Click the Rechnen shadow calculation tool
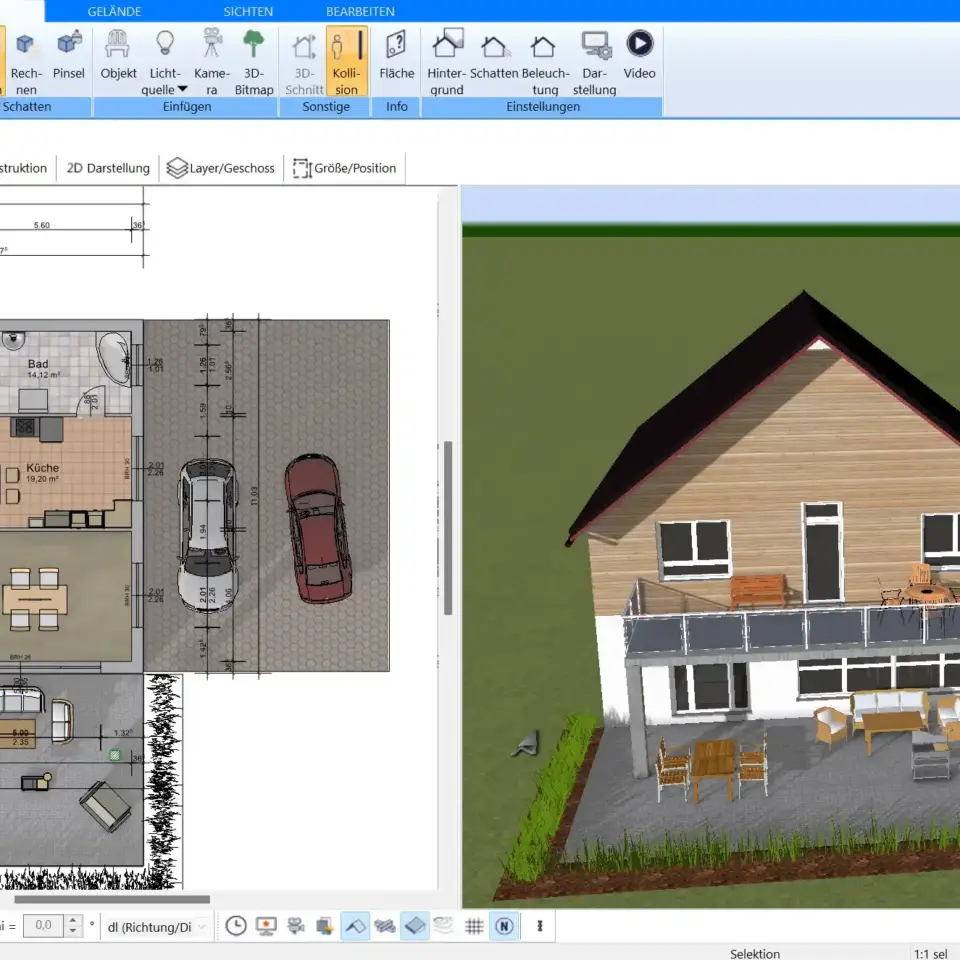Viewport: 960px width, 960px height. pos(26,61)
